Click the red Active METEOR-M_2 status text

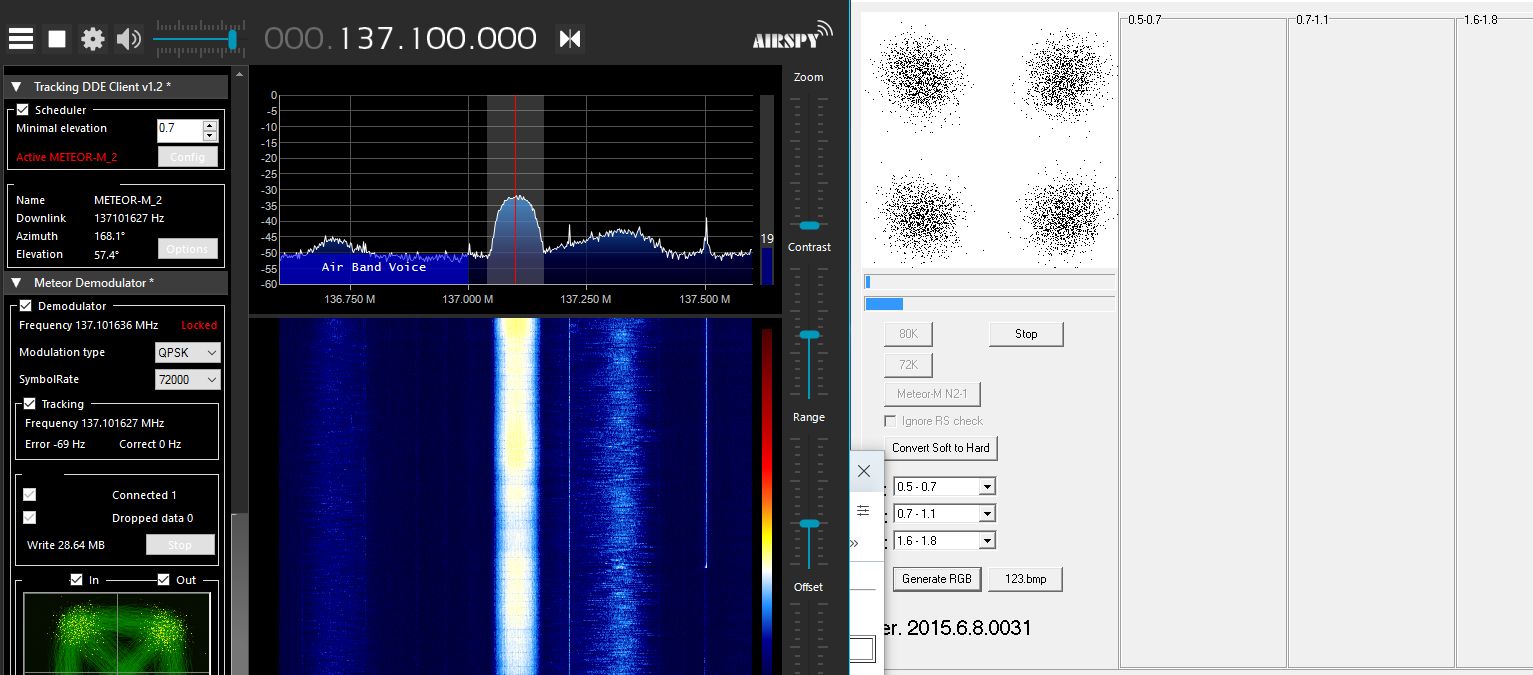pyautogui.click(x=66, y=157)
